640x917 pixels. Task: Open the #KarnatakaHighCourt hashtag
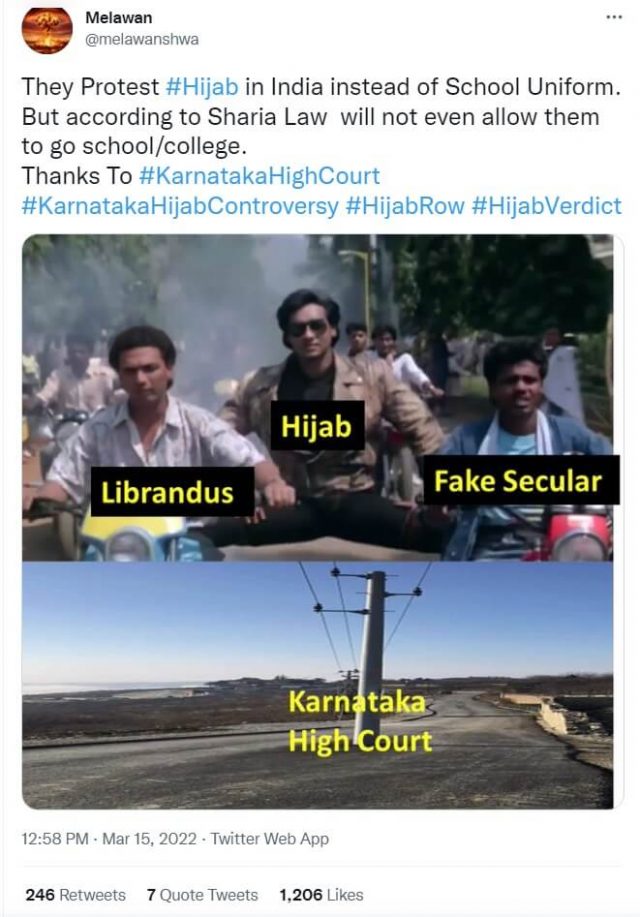coord(259,176)
